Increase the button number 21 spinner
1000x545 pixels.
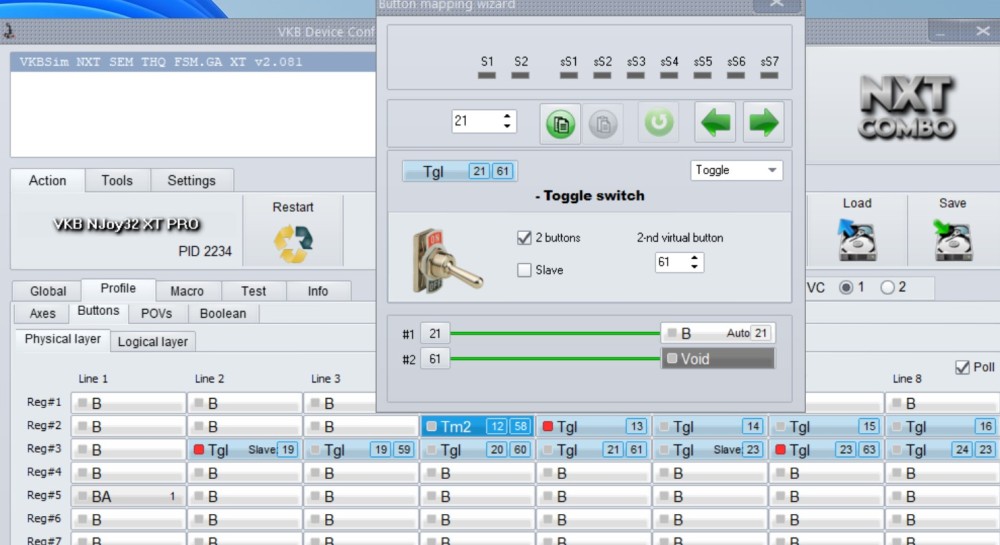pyautogui.click(x=507, y=116)
